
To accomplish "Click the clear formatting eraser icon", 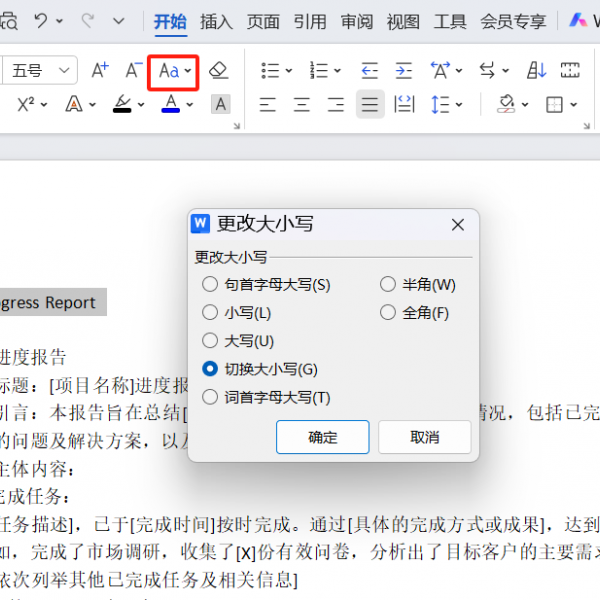I will (x=220, y=71).
